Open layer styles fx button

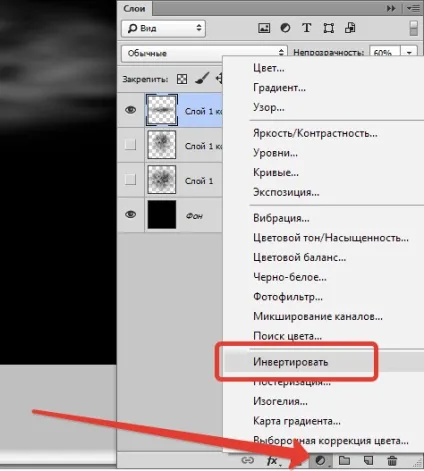click(273, 461)
